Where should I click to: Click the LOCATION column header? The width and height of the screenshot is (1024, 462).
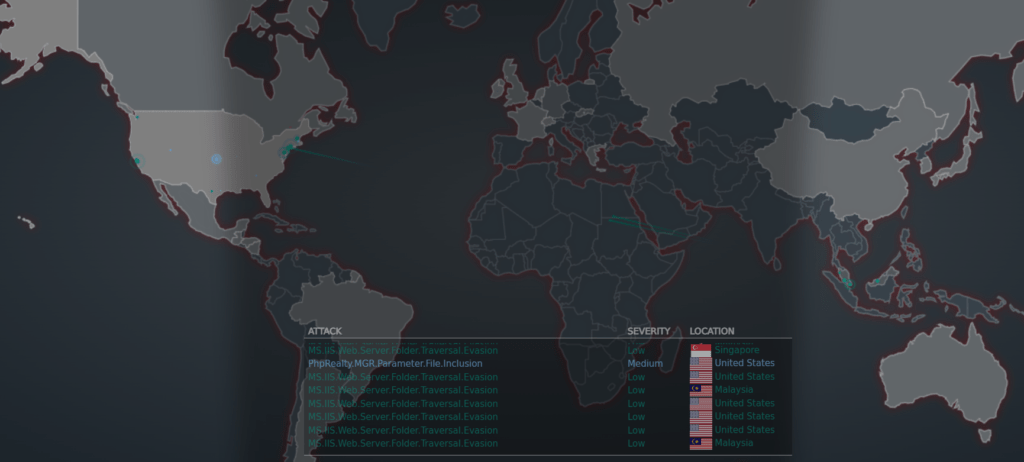tap(712, 331)
